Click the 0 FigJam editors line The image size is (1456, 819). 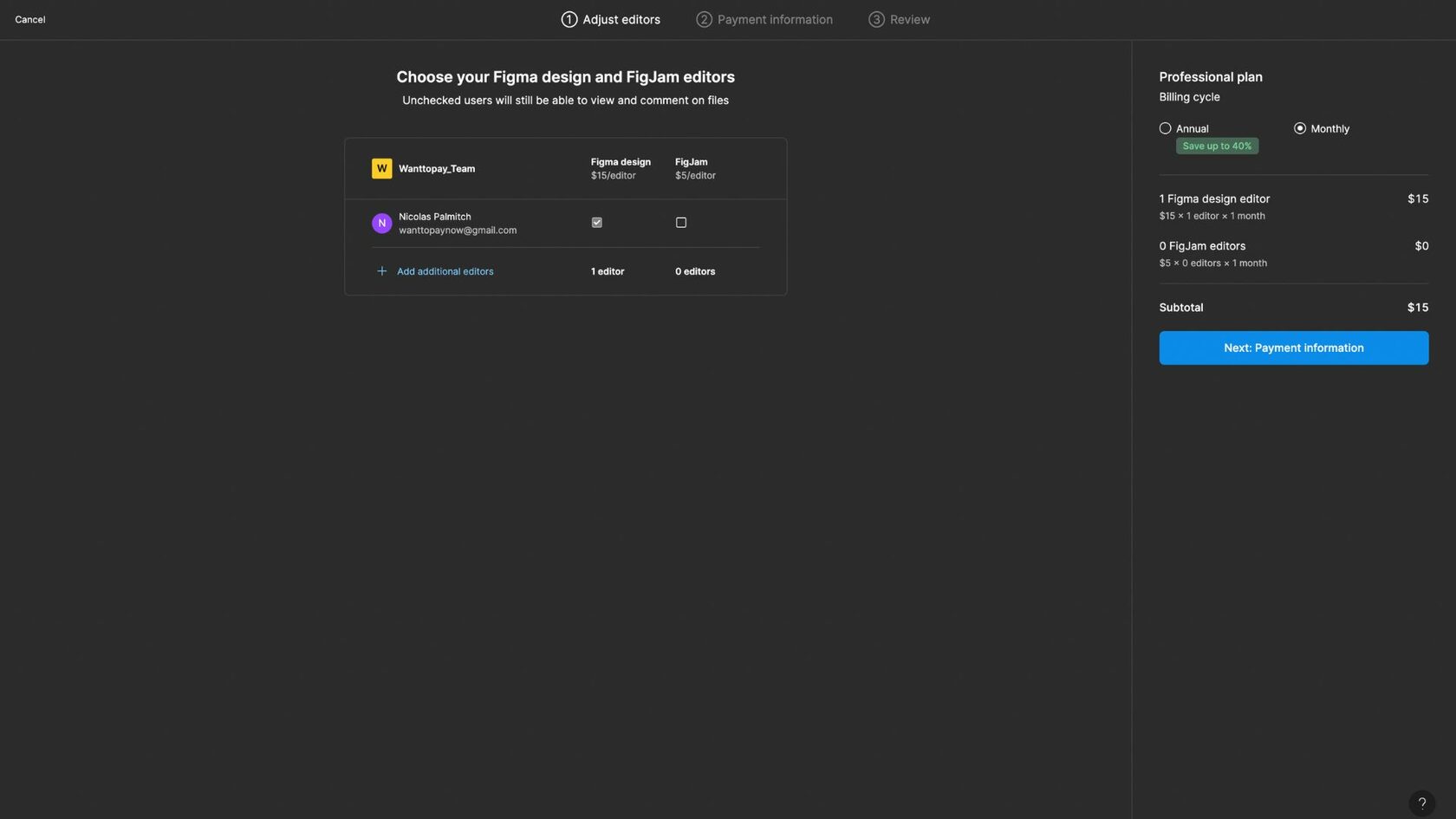1202,246
